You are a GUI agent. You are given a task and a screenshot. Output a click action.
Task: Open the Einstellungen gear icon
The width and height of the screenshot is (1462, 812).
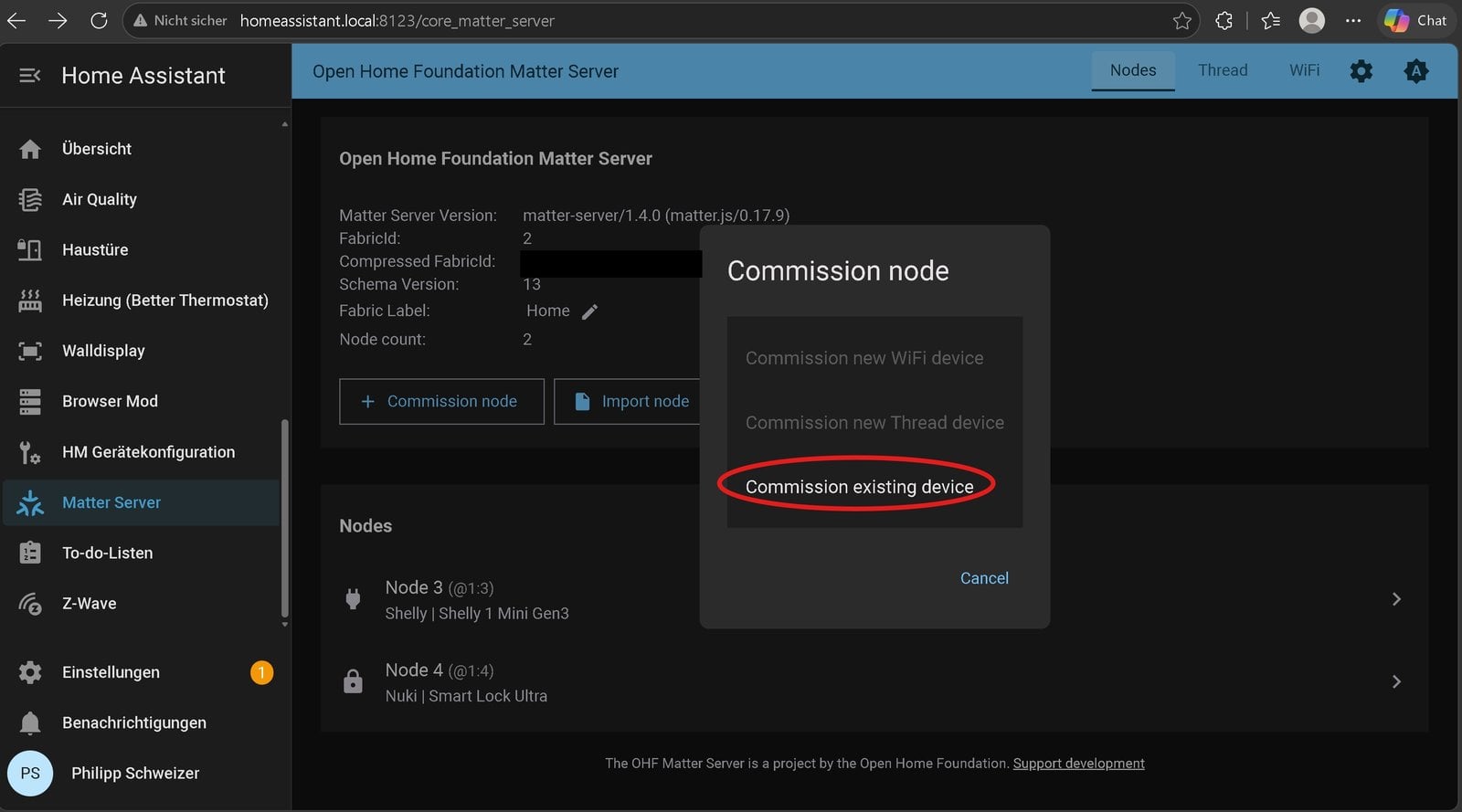pos(30,672)
